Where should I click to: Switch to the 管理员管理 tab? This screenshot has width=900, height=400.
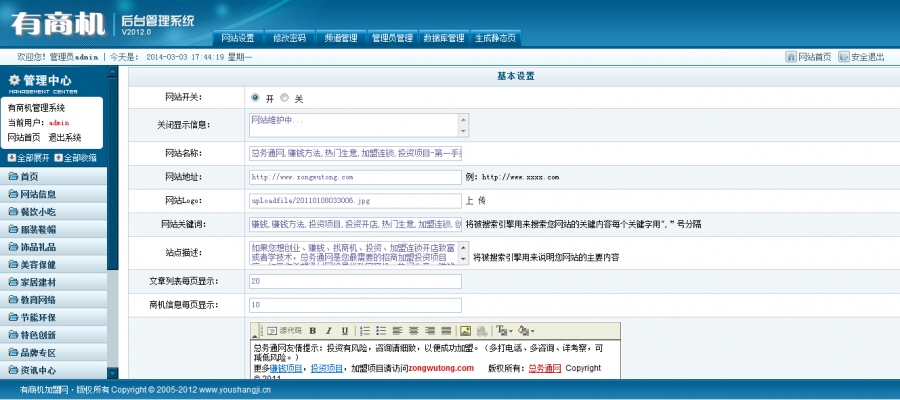(x=392, y=38)
